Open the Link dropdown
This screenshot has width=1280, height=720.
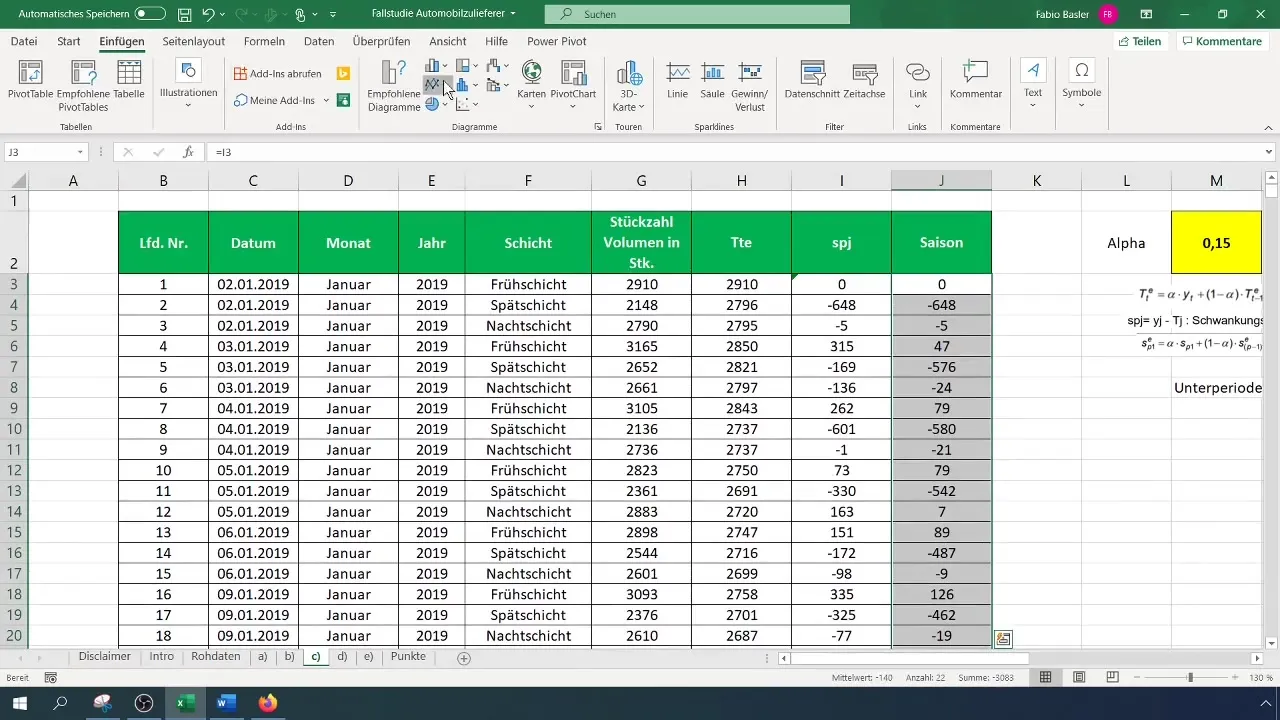click(918, 85)
